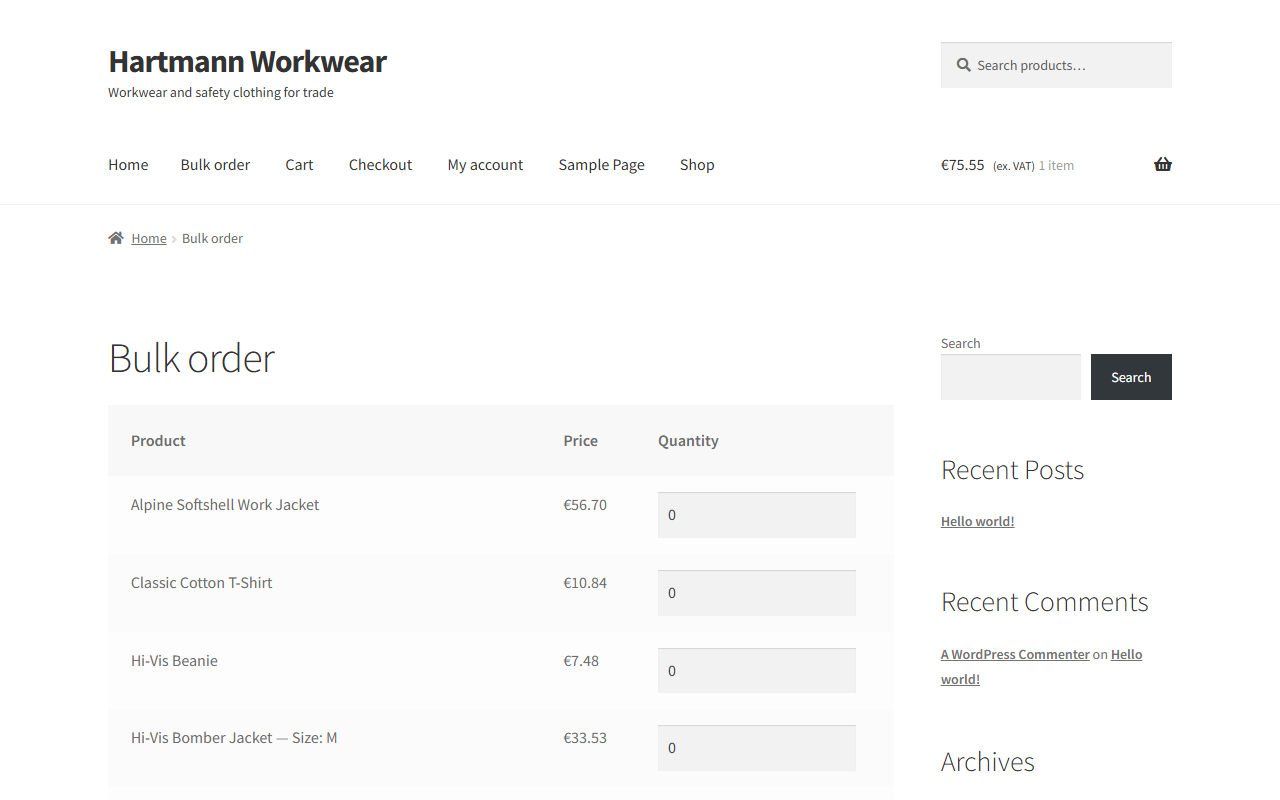Navigate to Checkout page
The image size is (1280, 800).
click(x=380, y=165)
